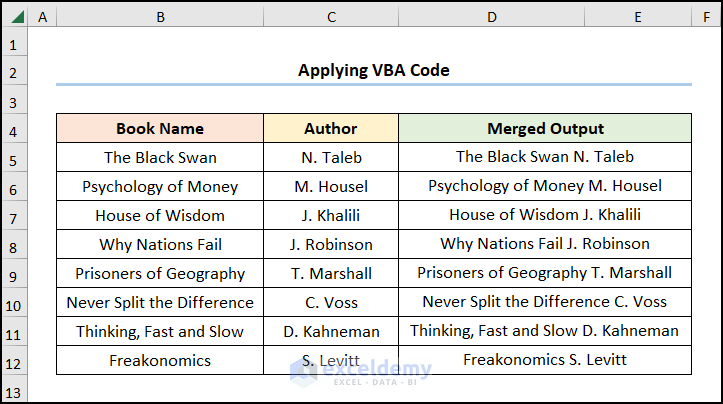Select the cell 'T. Marshall'
Viewport: 723px width, 404px height.
(x=331, y=274)
